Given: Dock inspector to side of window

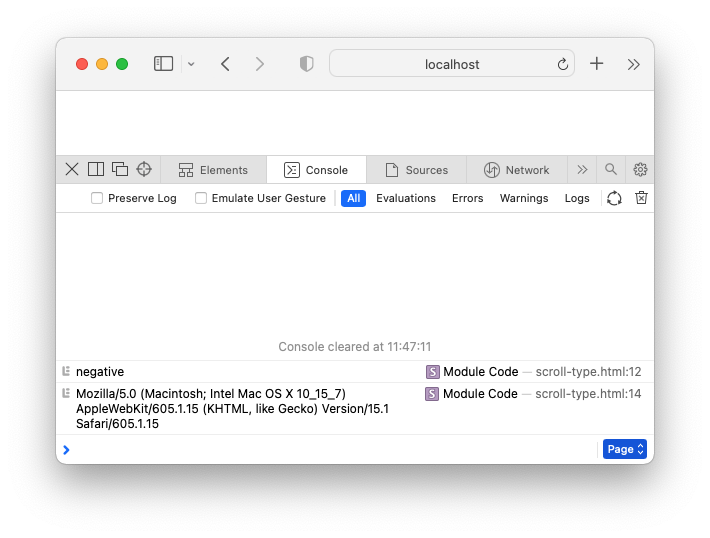Looking at the screenshot, I should click(96, 169).
